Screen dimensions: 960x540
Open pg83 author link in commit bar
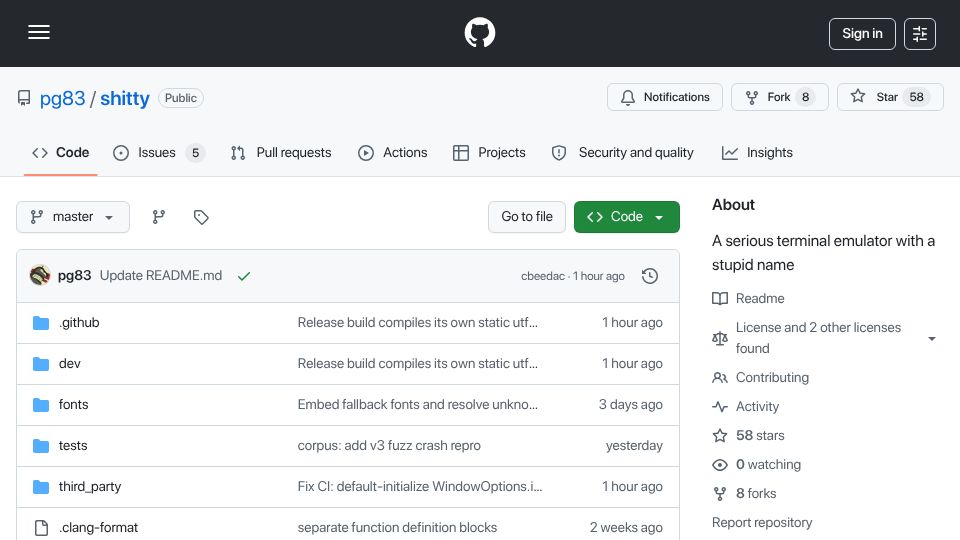(x=74, y=276)
